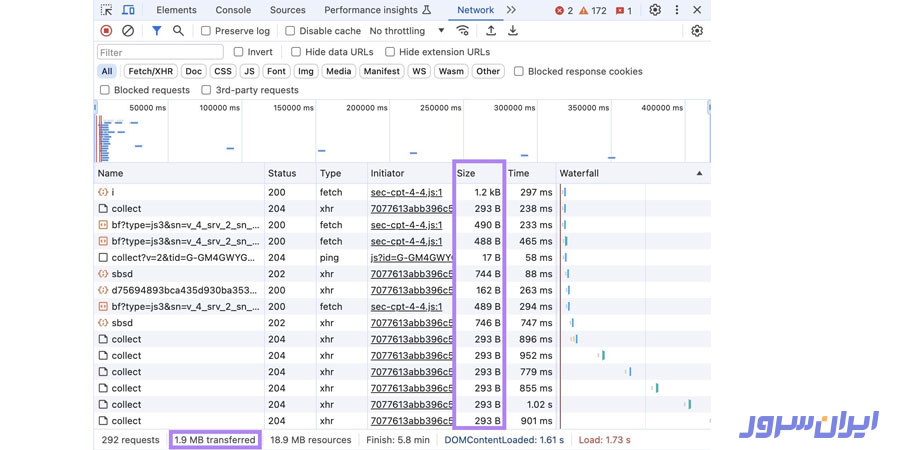900x450 pixels.
Task: Check the Disable cache option
Action: 292,31
